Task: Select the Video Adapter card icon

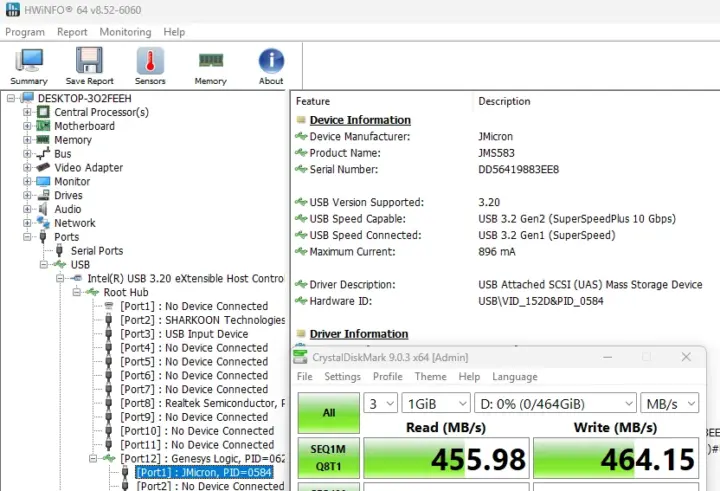Action: click(43, 167)
